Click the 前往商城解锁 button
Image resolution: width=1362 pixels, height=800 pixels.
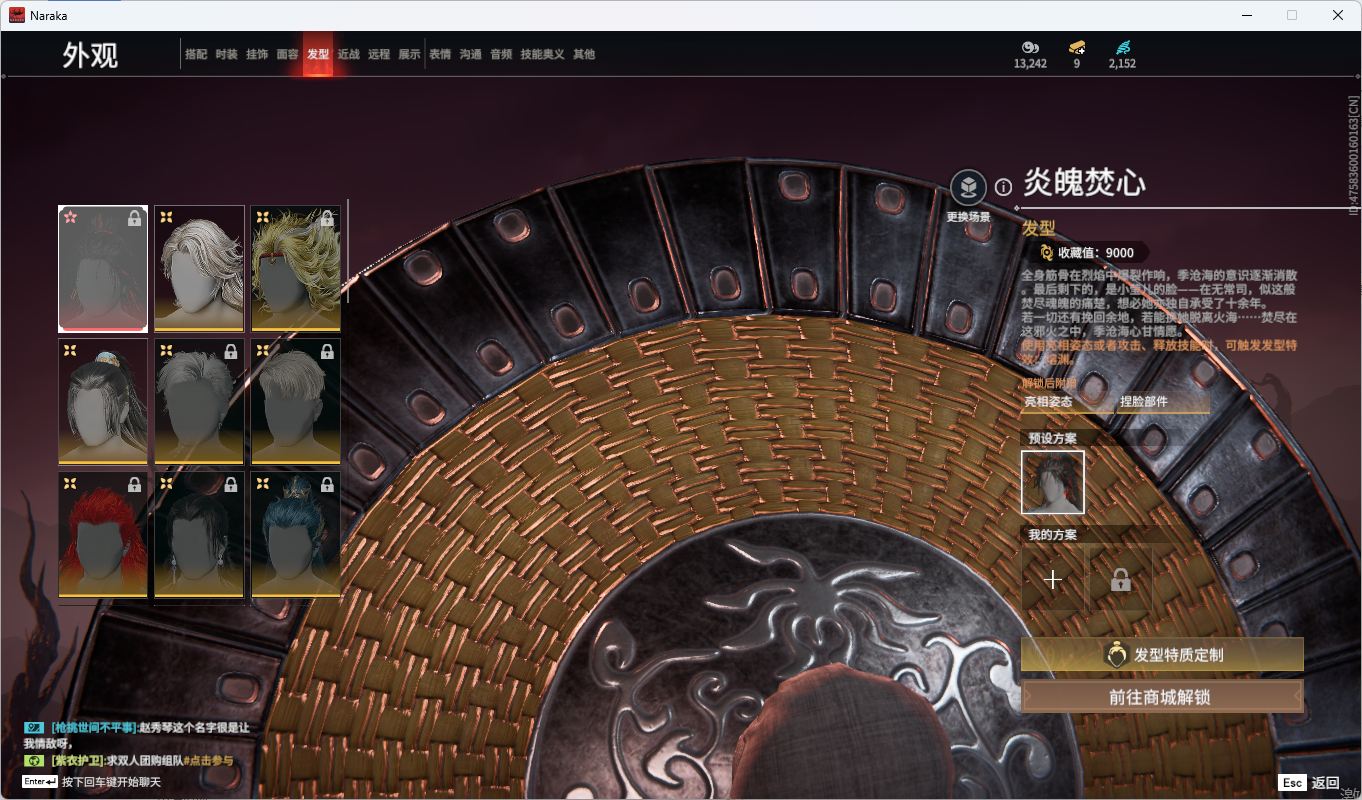coord(1162,697)
